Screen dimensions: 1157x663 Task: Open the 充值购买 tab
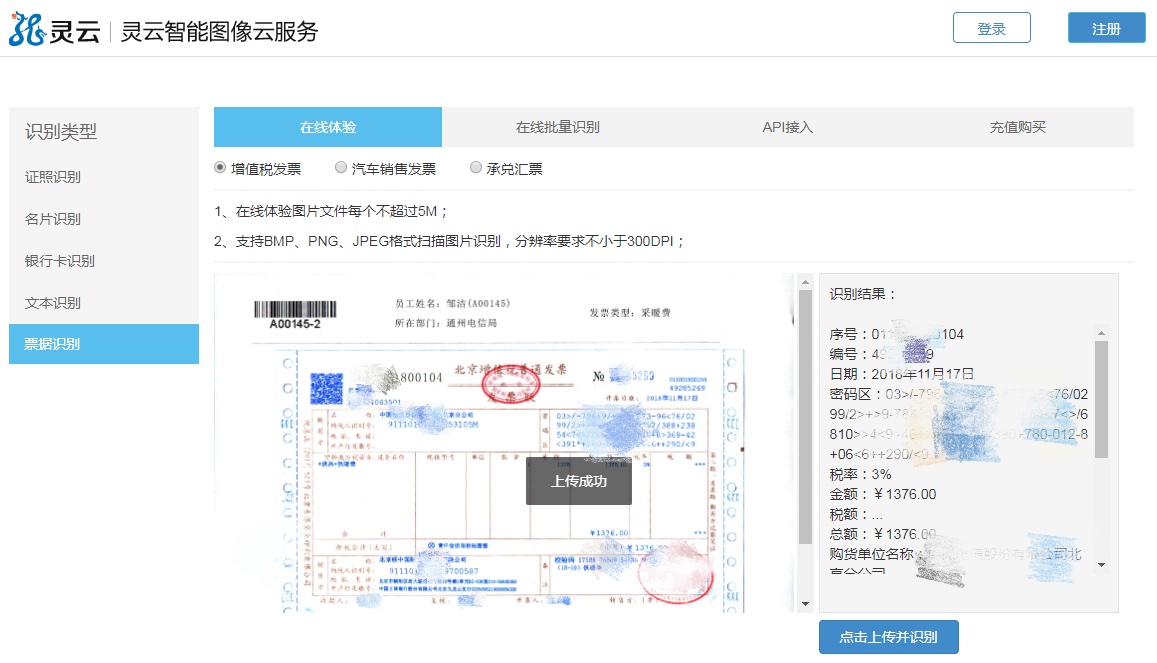pyautogui.click(x=1017, y=127)
